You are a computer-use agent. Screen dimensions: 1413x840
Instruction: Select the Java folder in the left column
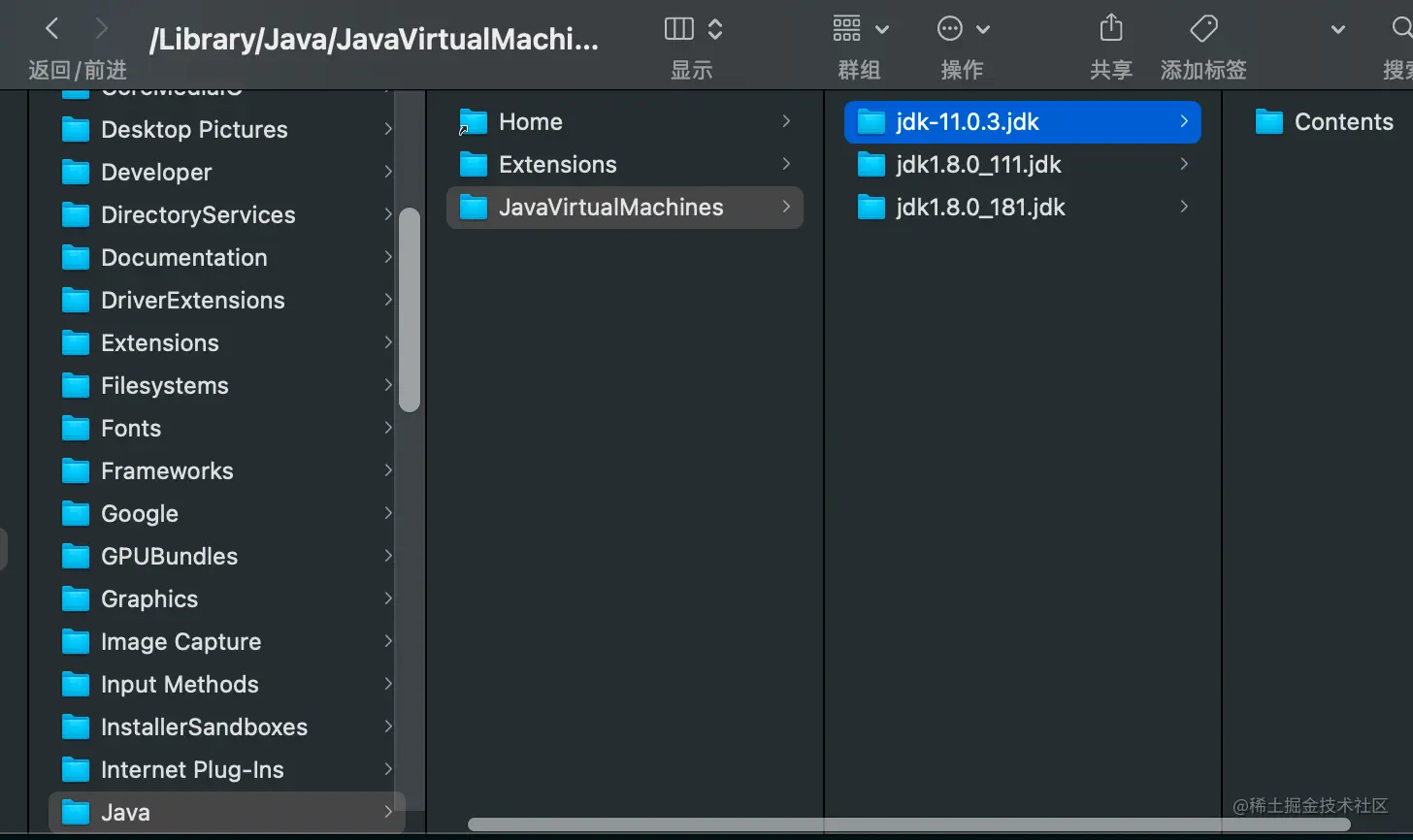pos(125,812)
